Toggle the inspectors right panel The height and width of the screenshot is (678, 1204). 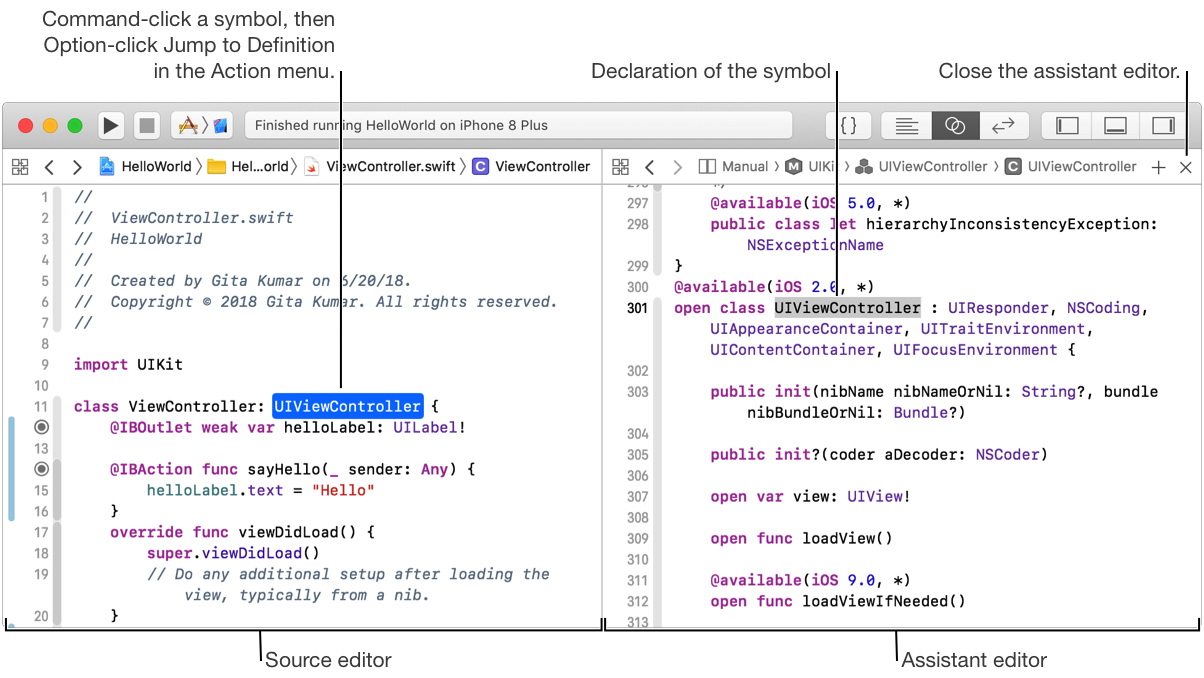click(1163, 126)
